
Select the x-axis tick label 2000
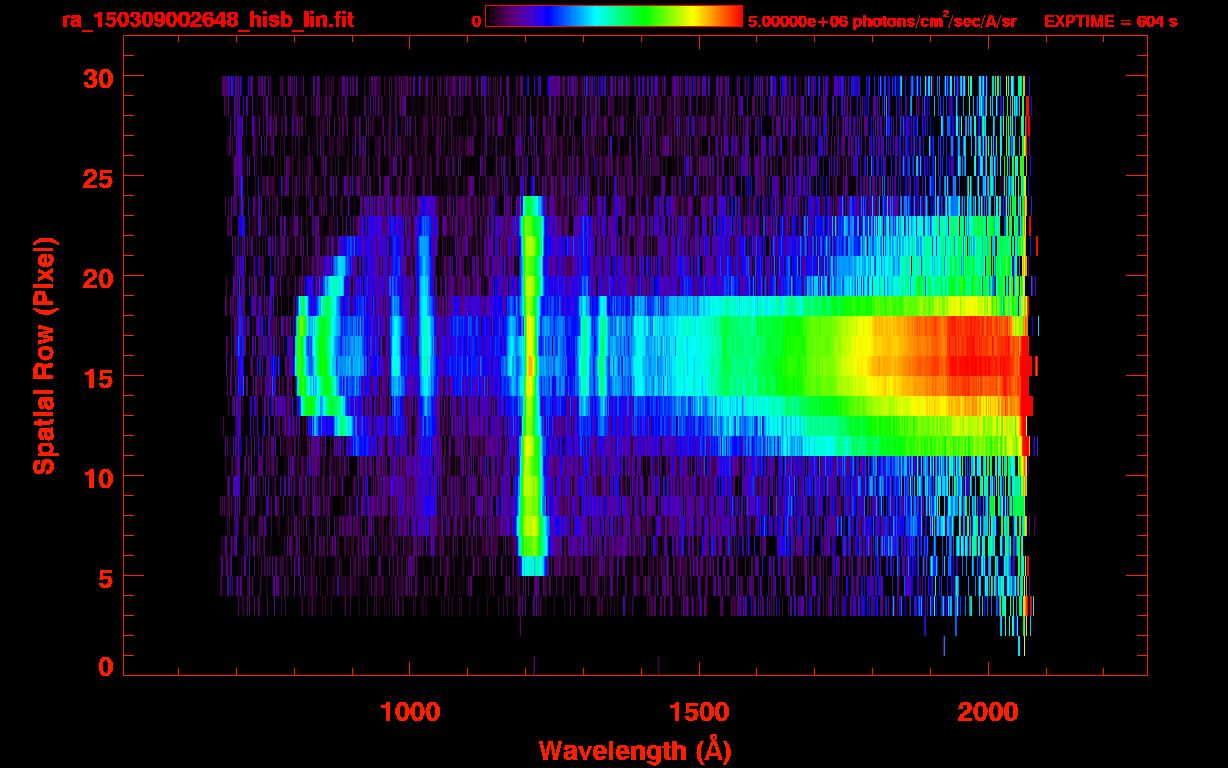[x=987, y=712]
